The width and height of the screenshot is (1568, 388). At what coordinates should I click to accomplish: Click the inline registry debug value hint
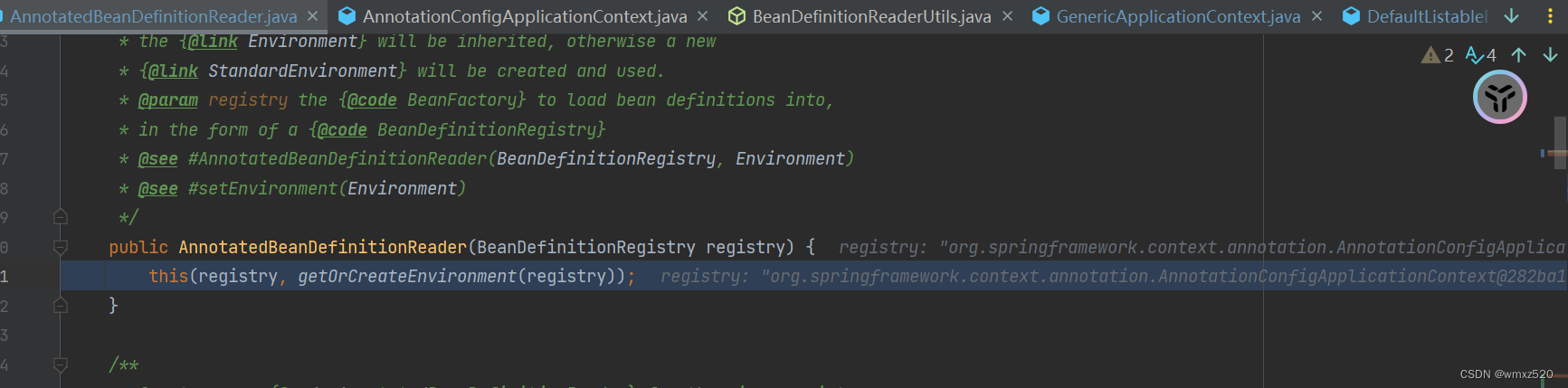pyautogui.click(x=1113, y=276)
